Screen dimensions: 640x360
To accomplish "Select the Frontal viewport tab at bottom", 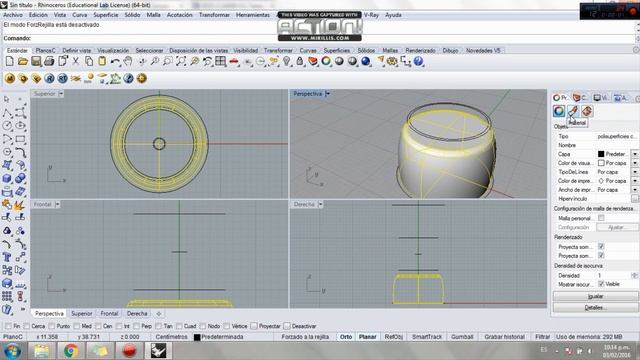I will click(109, 313).
